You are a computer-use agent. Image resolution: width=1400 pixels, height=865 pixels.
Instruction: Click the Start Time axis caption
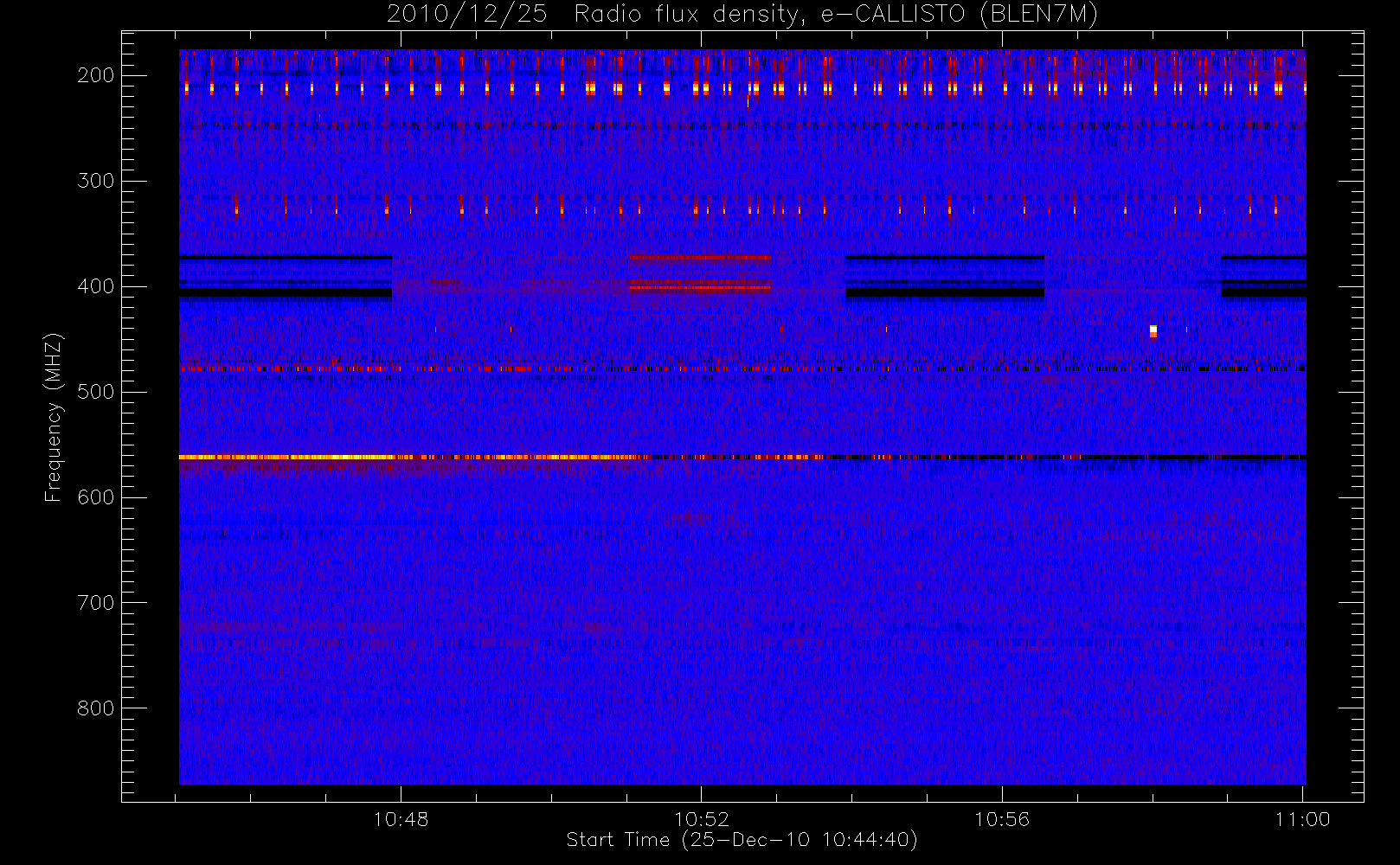pos(742,840)
